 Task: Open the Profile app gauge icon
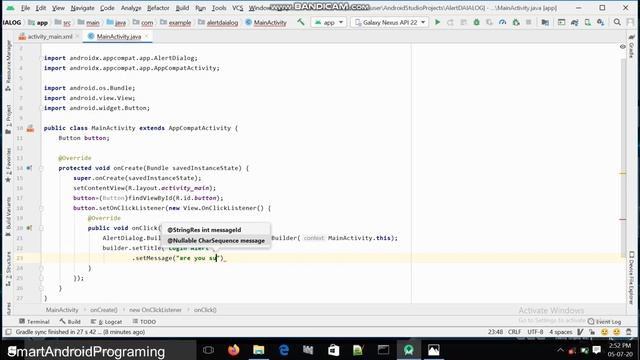(x=502, y=22)
